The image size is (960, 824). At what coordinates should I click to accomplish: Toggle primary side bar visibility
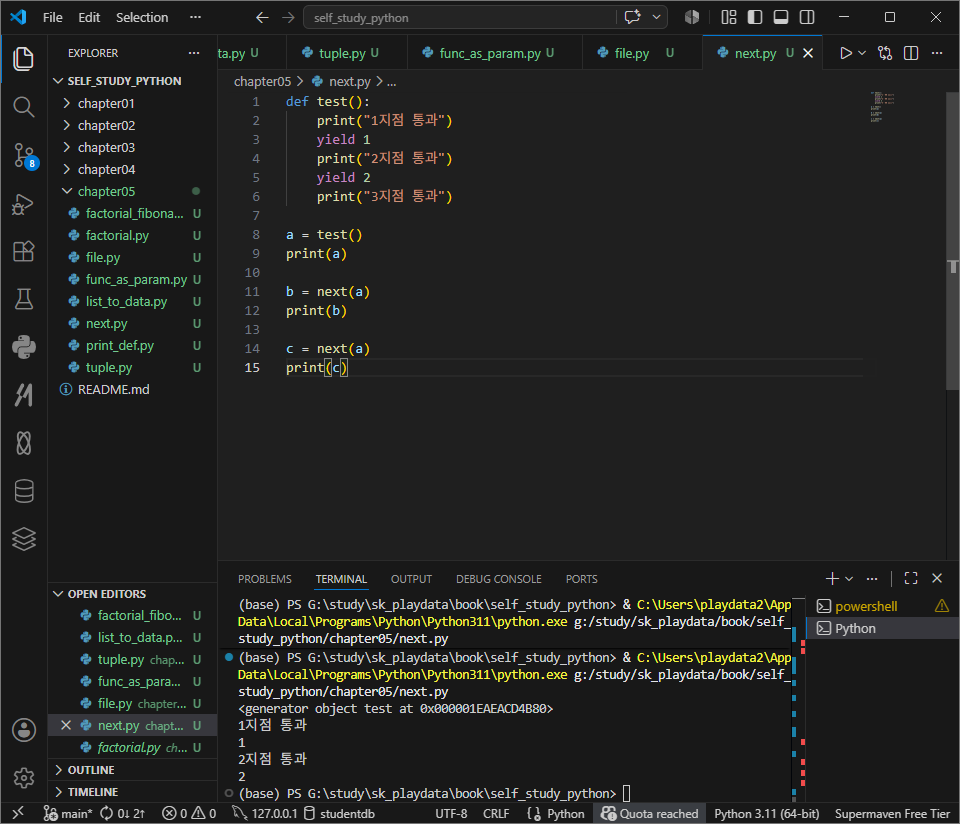point(755,17)
